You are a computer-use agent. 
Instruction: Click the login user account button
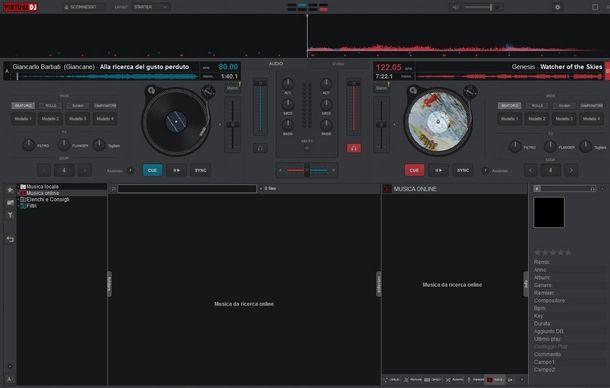click(x=83, y=7)
